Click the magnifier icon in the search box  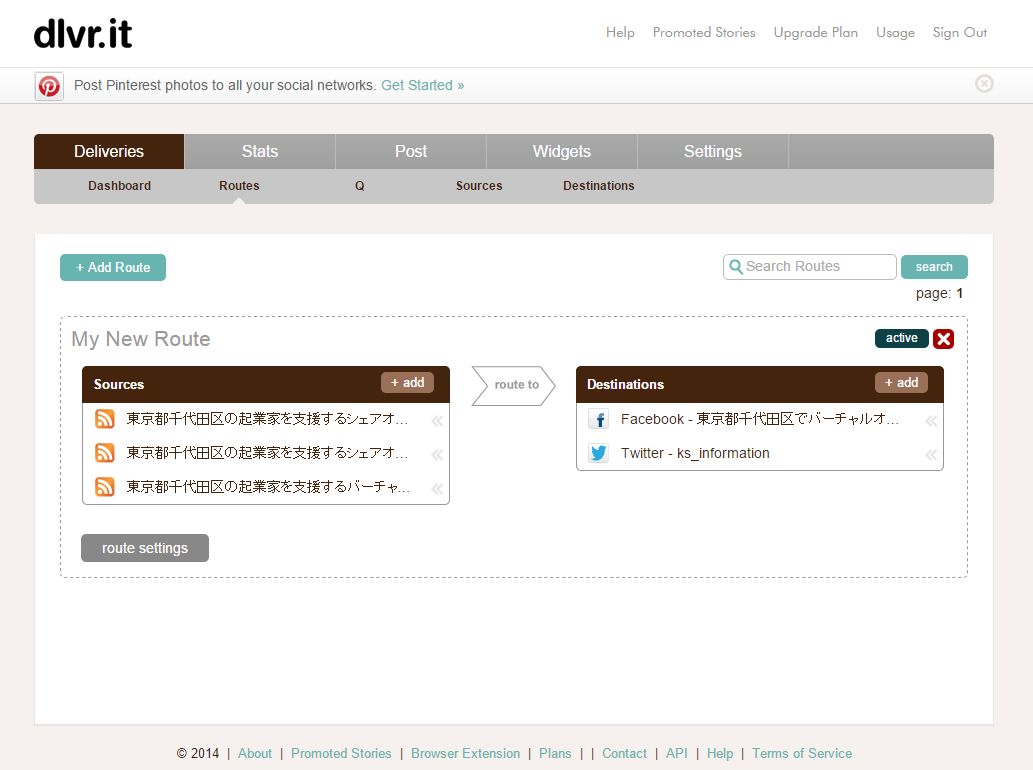[x=736, y=267]
